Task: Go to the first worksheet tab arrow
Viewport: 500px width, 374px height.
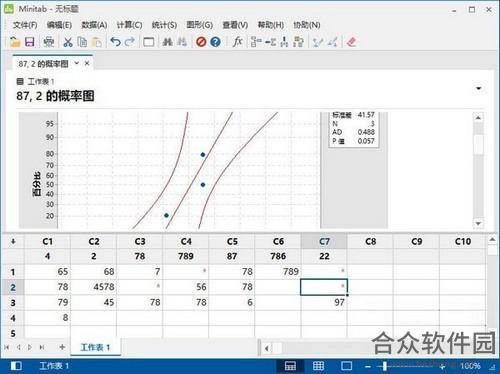Action: pos(7,347)
